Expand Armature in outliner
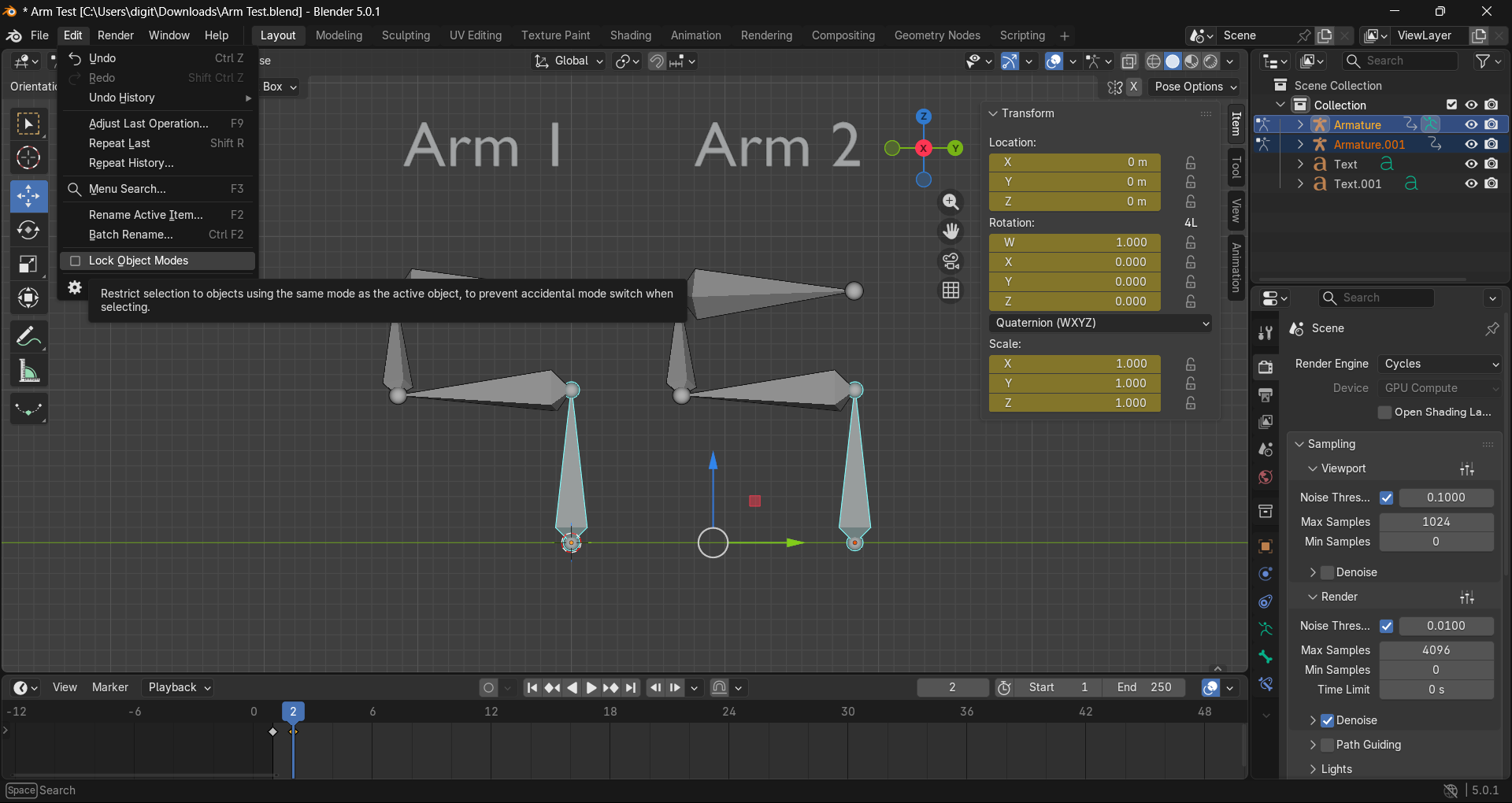 pyautogui.click(x=1300, y=124)
